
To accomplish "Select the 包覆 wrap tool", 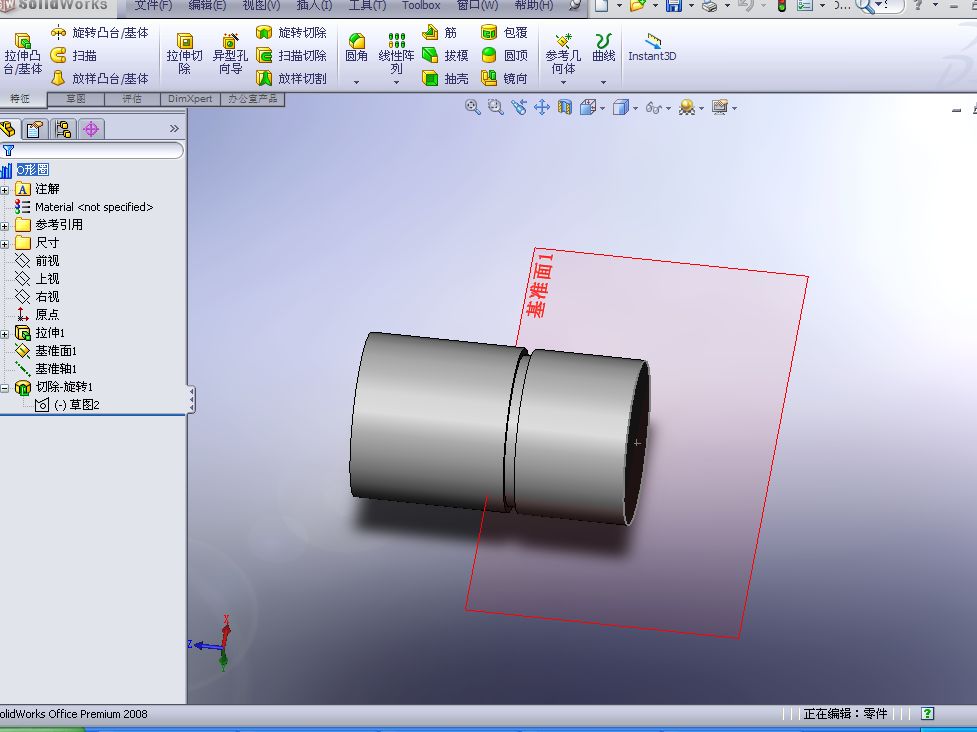I will 505,32.
